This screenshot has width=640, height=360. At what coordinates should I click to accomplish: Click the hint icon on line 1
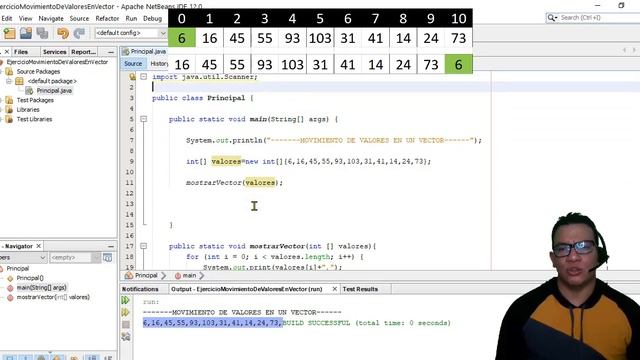(x=132, y=77)
